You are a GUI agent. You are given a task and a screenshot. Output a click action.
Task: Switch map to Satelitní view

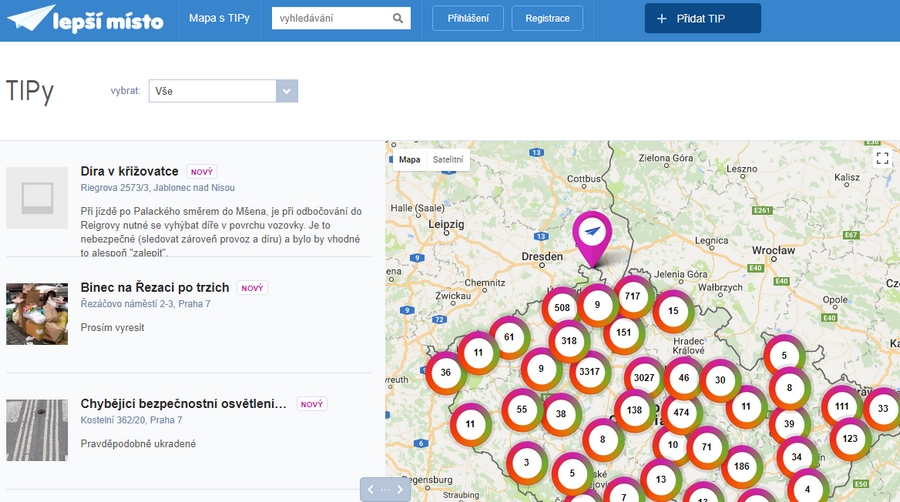point(448,159)
